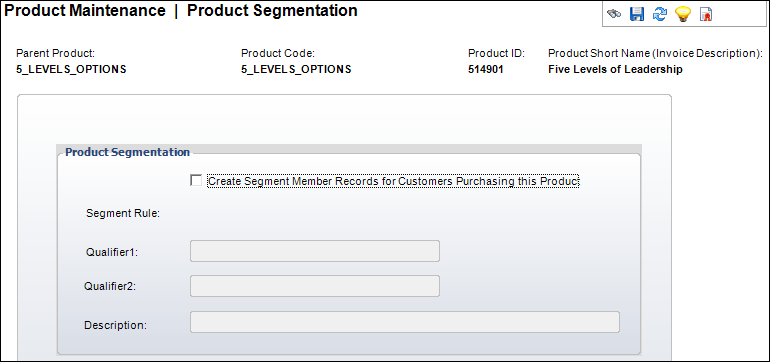The width and height of the screenshot is (770, 362).
Task: Select the Product Segmentation group box title
Action: [127, 152]
